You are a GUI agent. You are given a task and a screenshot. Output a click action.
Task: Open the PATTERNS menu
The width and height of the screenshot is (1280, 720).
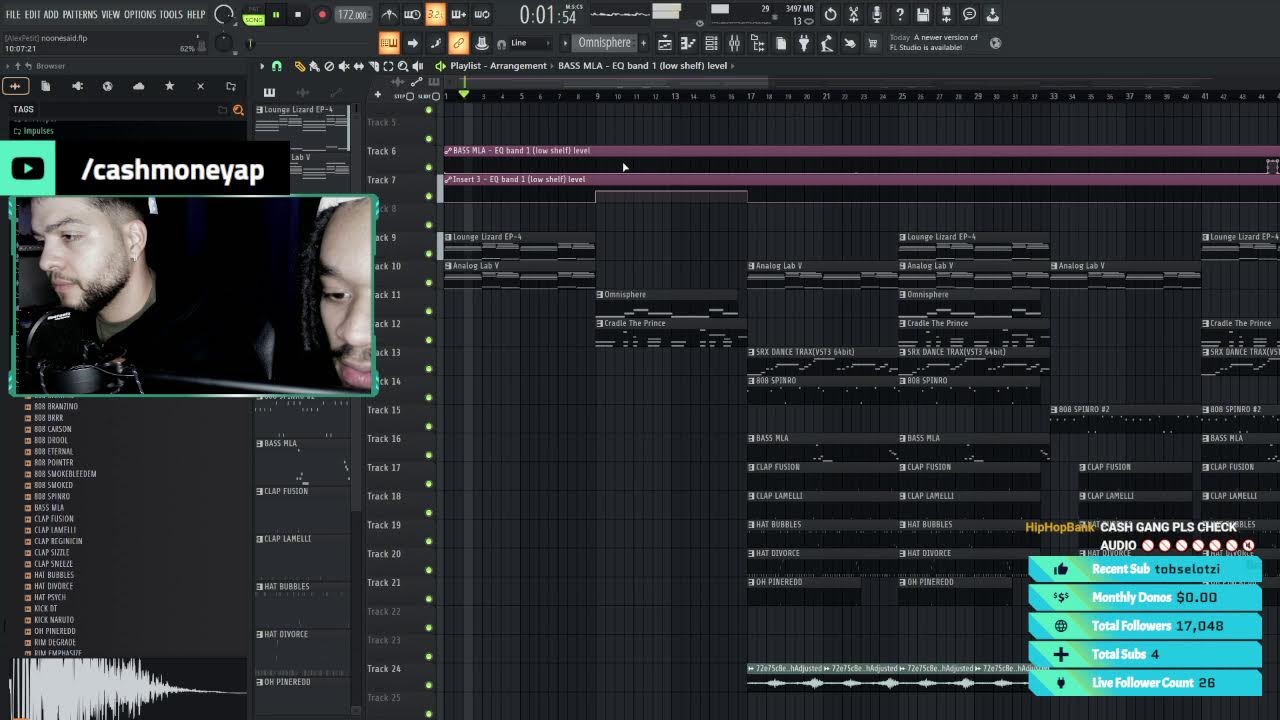point(79,15)
